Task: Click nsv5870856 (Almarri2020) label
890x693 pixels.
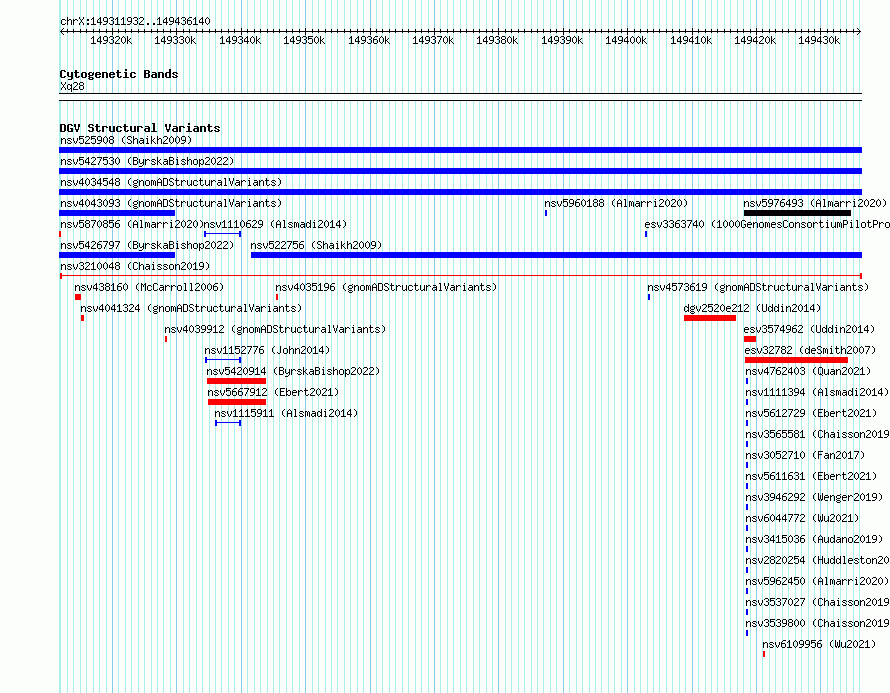Action: [x=132, y=224]
